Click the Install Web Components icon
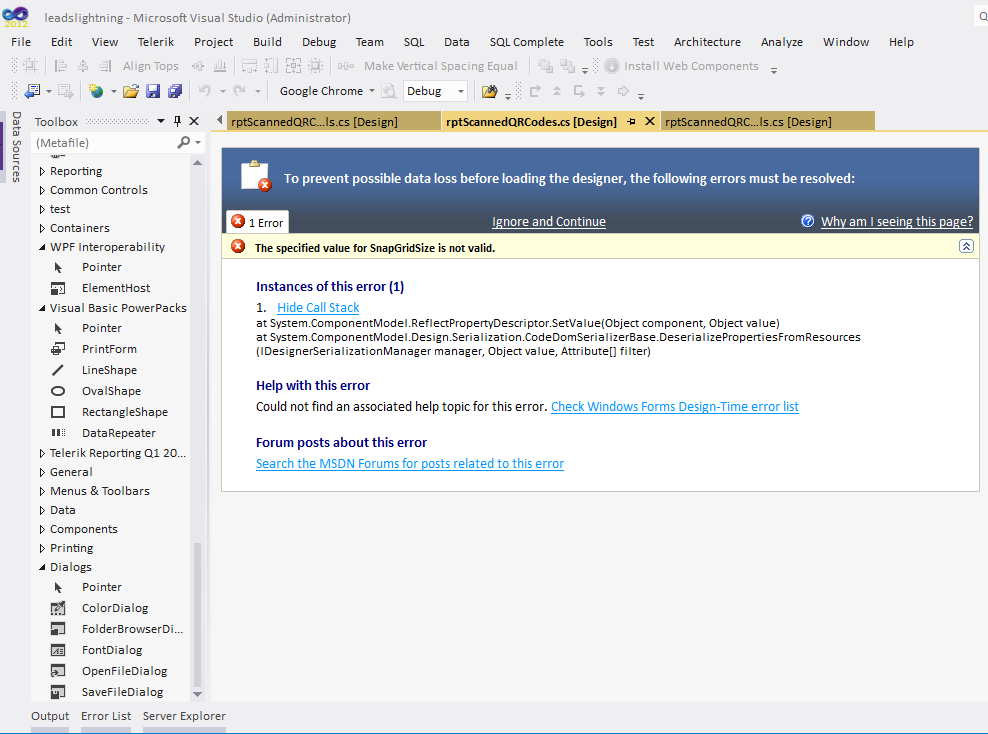This screenshot has width=988, height=734. coord(611,66)
